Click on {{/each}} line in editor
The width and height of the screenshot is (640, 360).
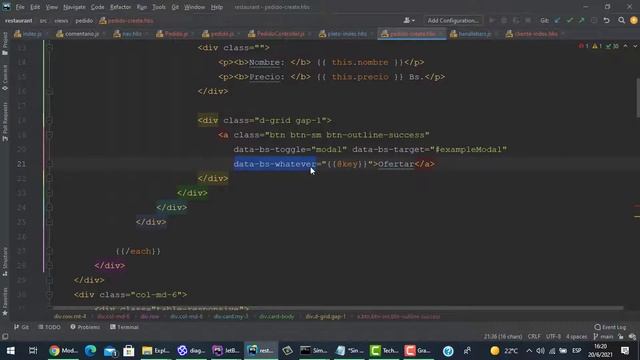(138, 251)
